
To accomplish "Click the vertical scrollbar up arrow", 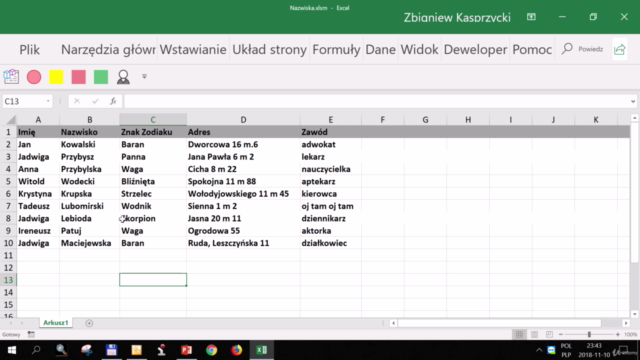I will point(634,118).
